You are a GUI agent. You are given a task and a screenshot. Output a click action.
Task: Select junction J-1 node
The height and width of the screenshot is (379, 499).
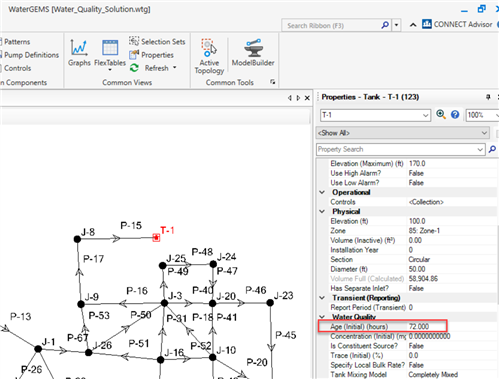click(38, 349)
